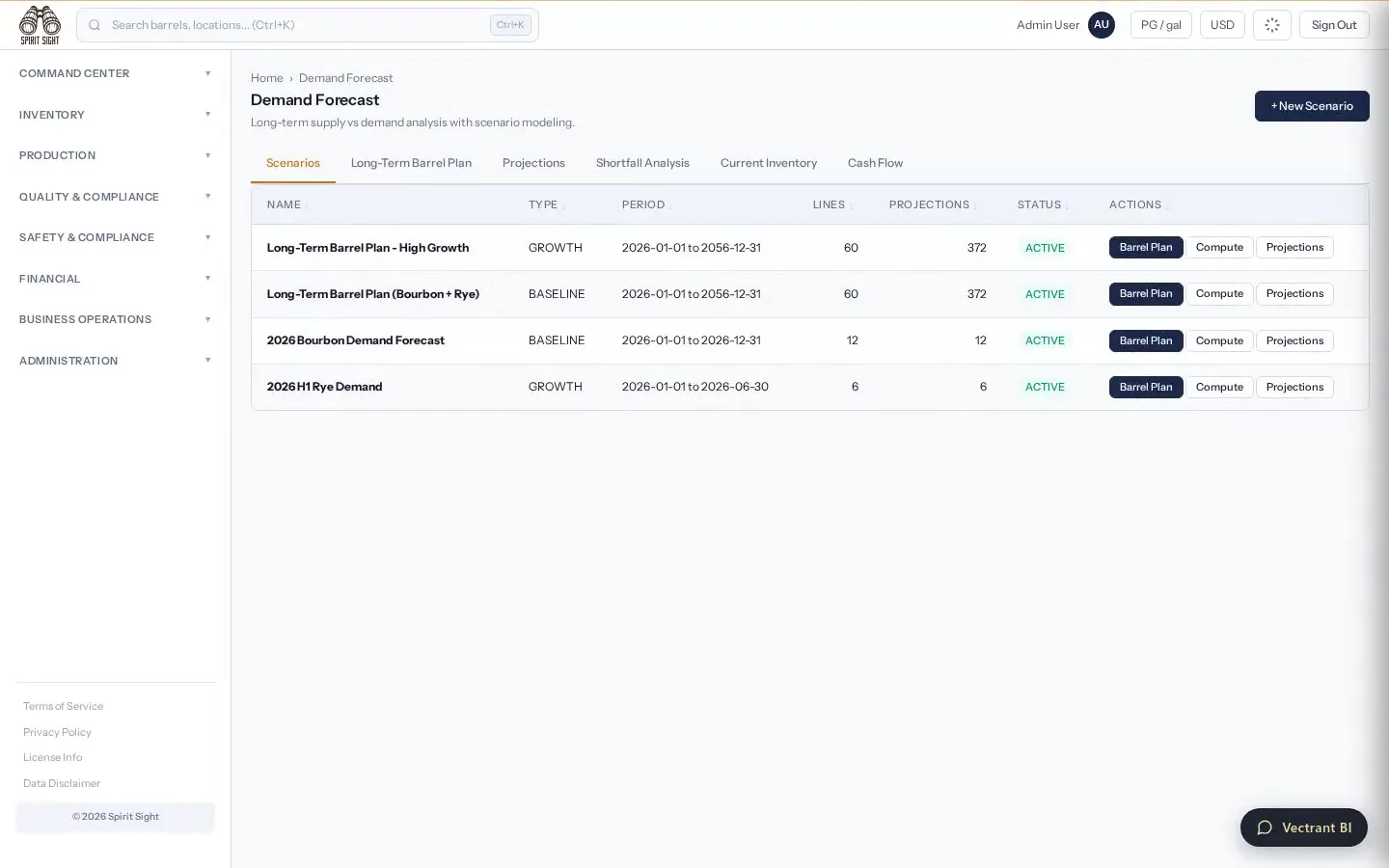
Task: Switch to Long-Term Barrel Plan tab
Action: (x=411, y=163)
